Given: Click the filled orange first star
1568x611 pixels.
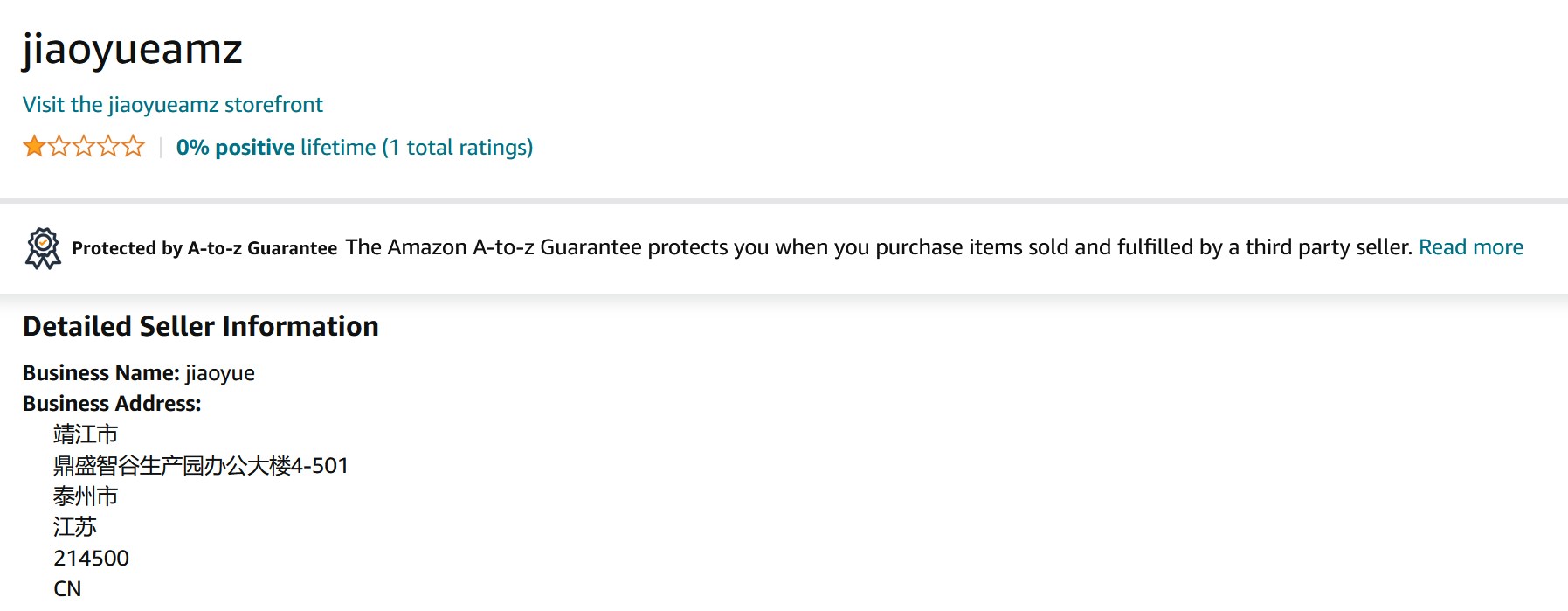Looking at the screenshot, I should click(34, 147).
